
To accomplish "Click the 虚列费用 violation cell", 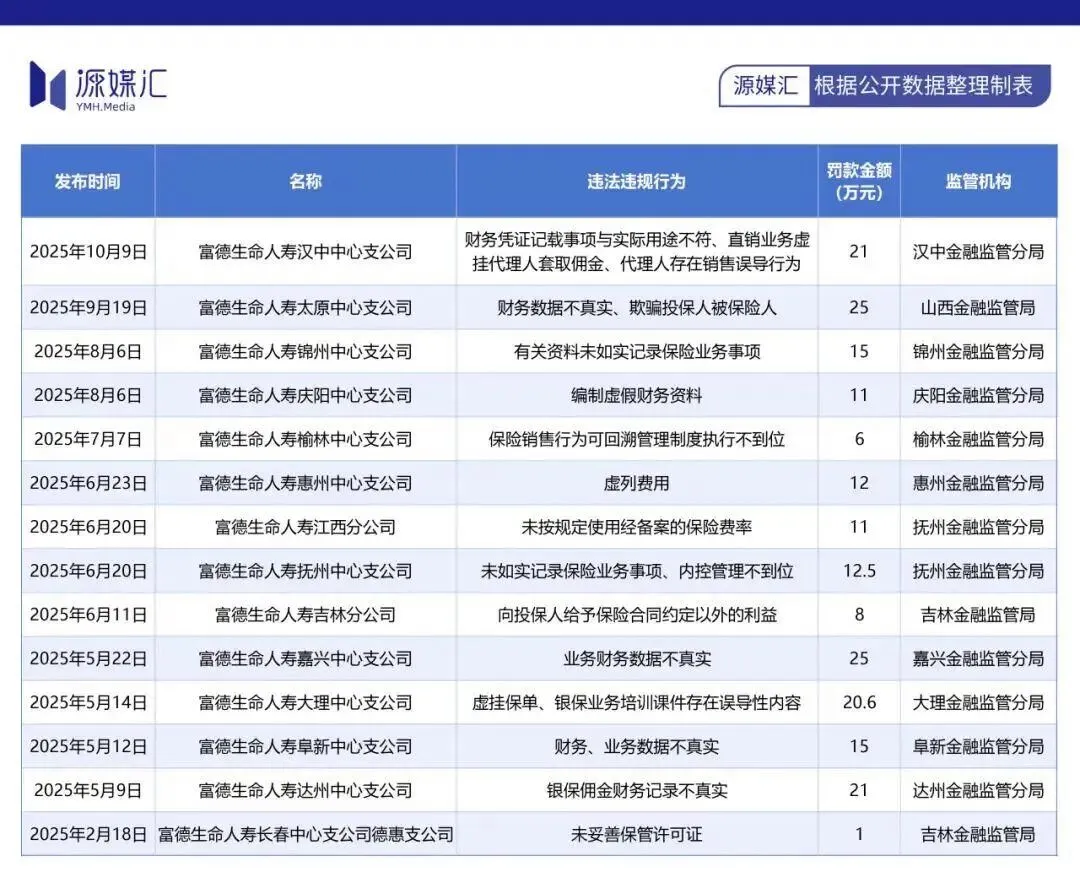I will pyautogui.click(x=637, y=483).
